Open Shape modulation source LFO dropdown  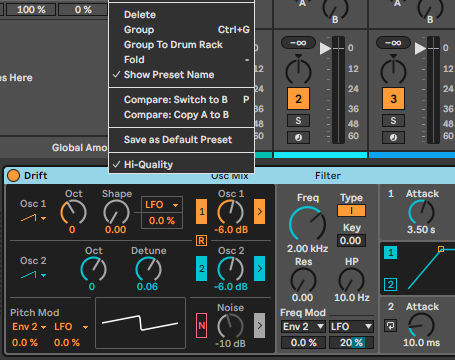click(x=162, y=205)
